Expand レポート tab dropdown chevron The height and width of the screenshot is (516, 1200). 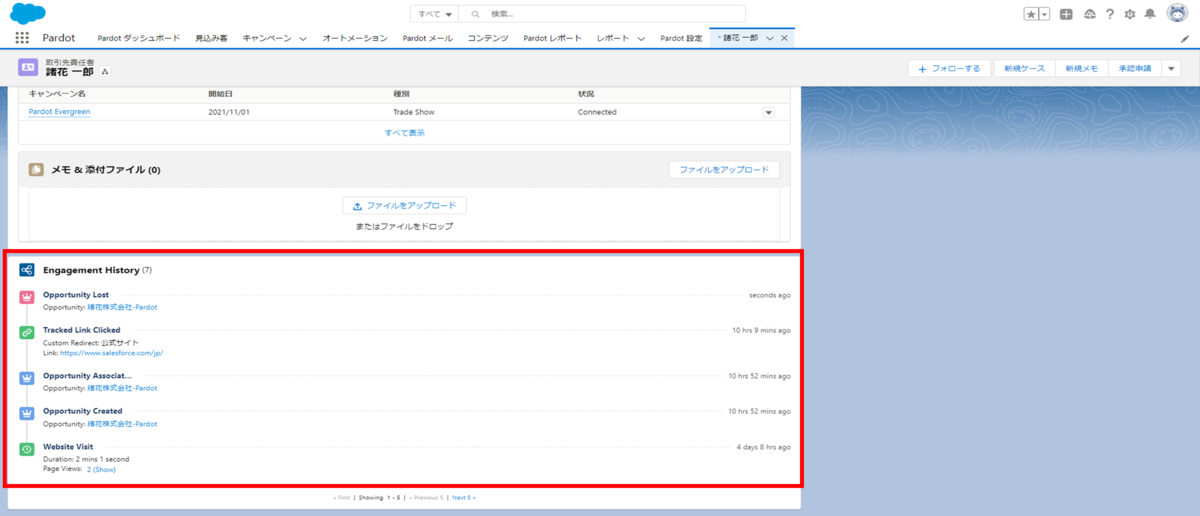(640, 38)
